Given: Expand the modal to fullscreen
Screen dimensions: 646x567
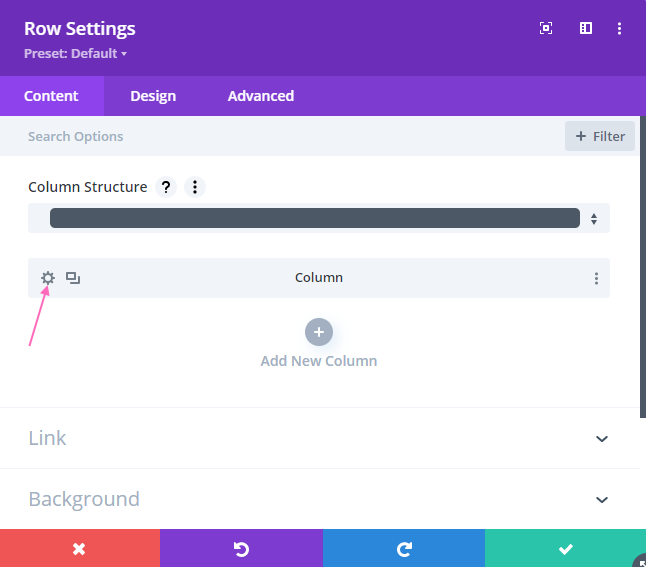Looking at the screenshot, I should 546,28.
